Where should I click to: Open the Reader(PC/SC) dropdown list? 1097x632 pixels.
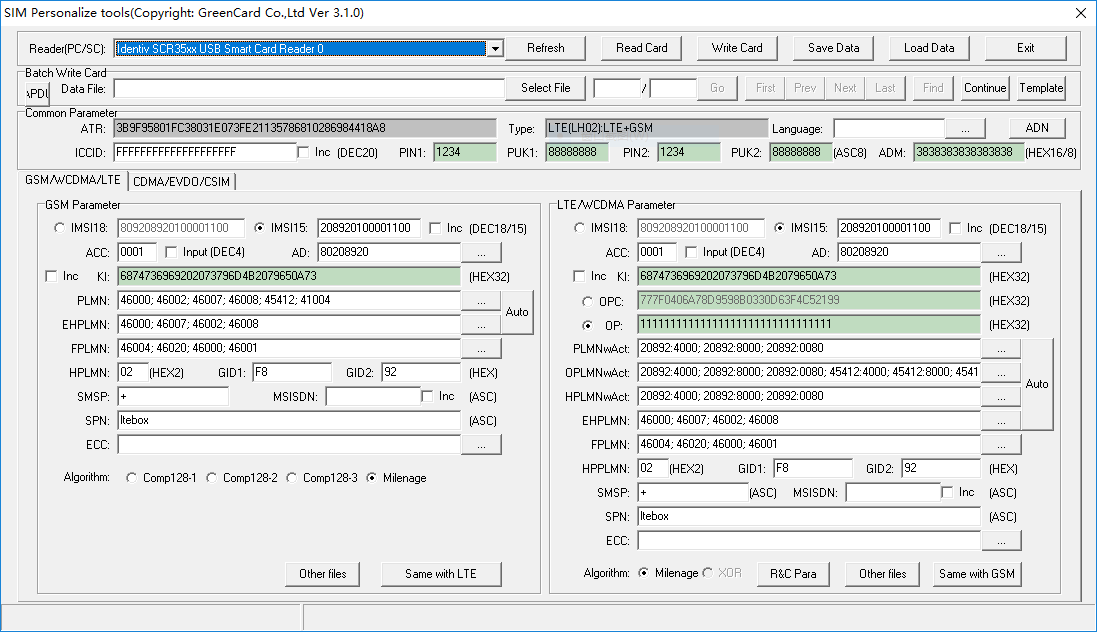point(494,48)
